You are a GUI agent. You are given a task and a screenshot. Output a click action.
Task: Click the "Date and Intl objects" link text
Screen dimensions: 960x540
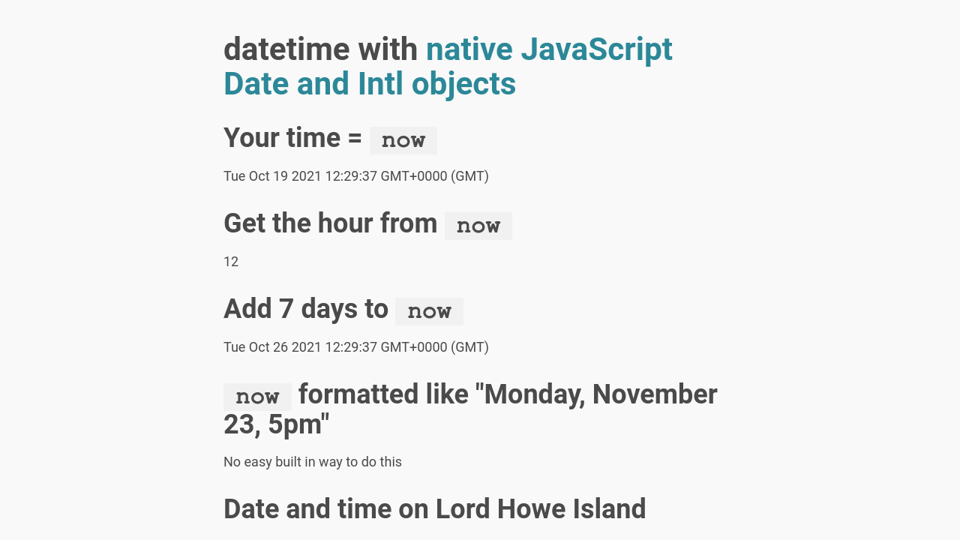click(x=369, y=83)
